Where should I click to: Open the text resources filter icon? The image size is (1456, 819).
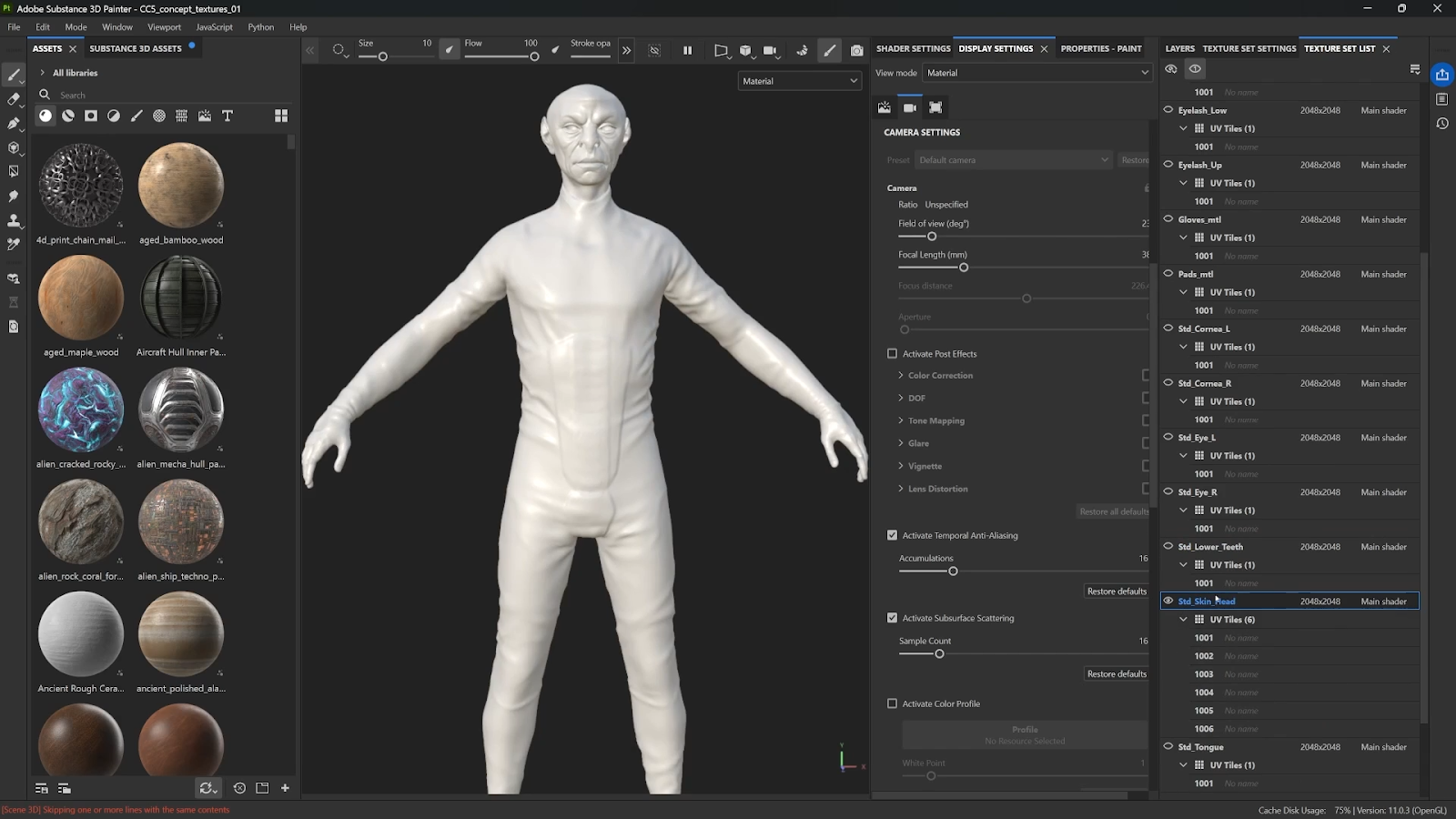[x=227, y=116]
